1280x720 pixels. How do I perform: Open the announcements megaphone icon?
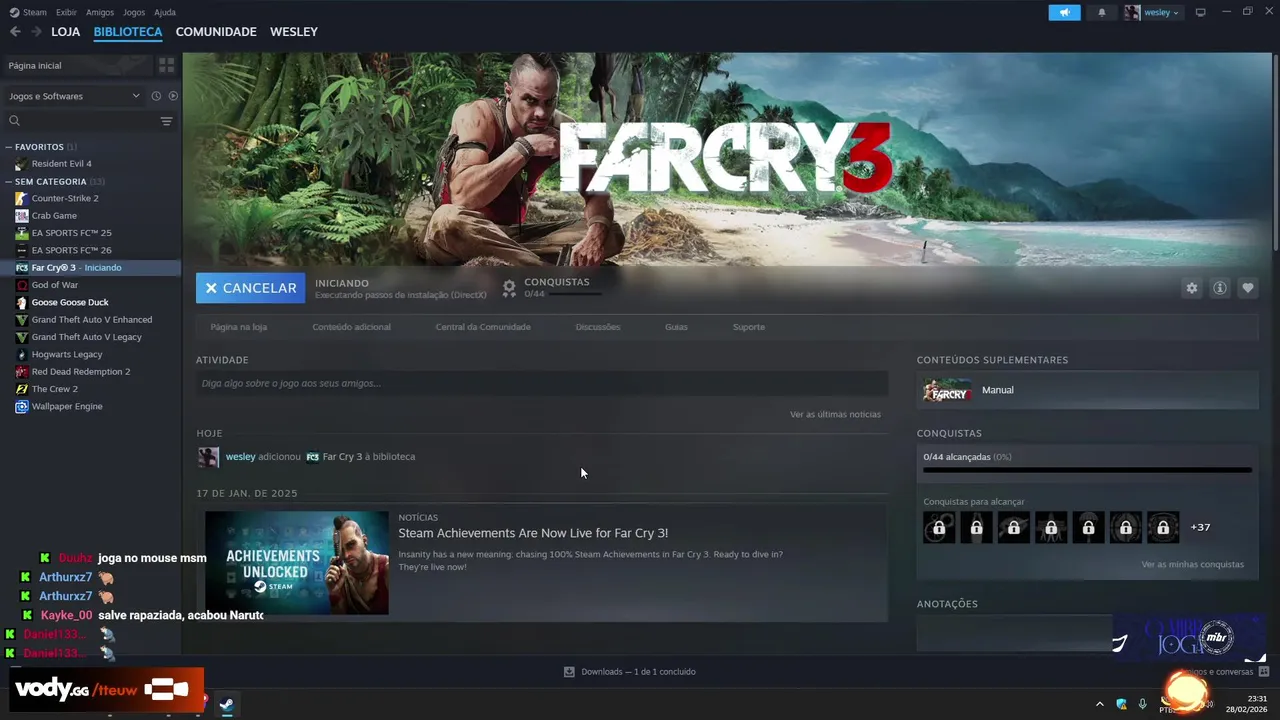[x=1064, y=12]
